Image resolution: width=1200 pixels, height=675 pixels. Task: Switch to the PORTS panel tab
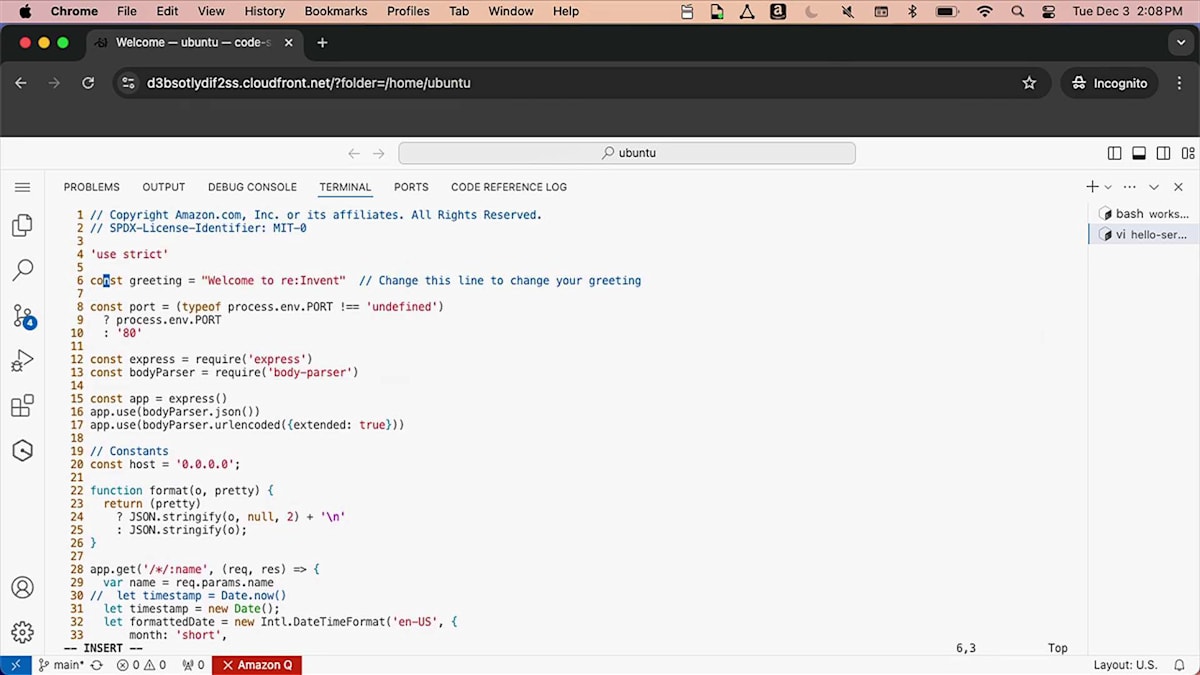(411, 187)
